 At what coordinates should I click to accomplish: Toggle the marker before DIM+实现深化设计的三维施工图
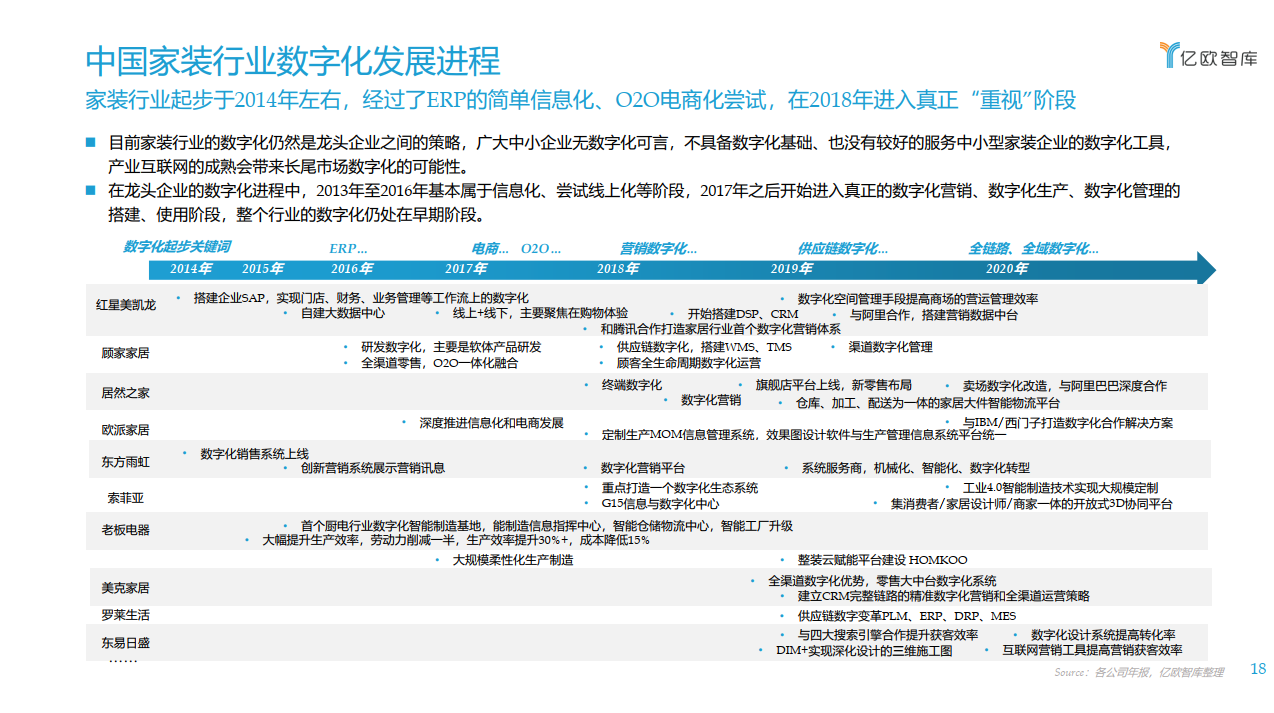point(761,648)
